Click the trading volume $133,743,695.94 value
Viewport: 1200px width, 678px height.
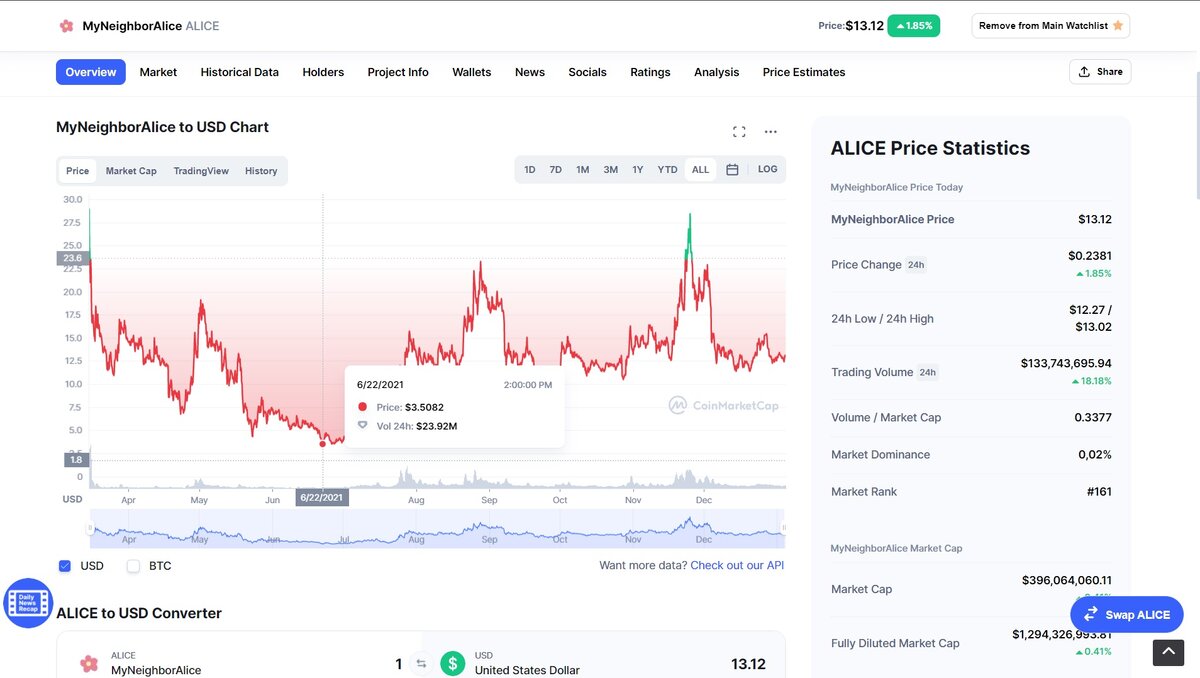pos(1066,363)
